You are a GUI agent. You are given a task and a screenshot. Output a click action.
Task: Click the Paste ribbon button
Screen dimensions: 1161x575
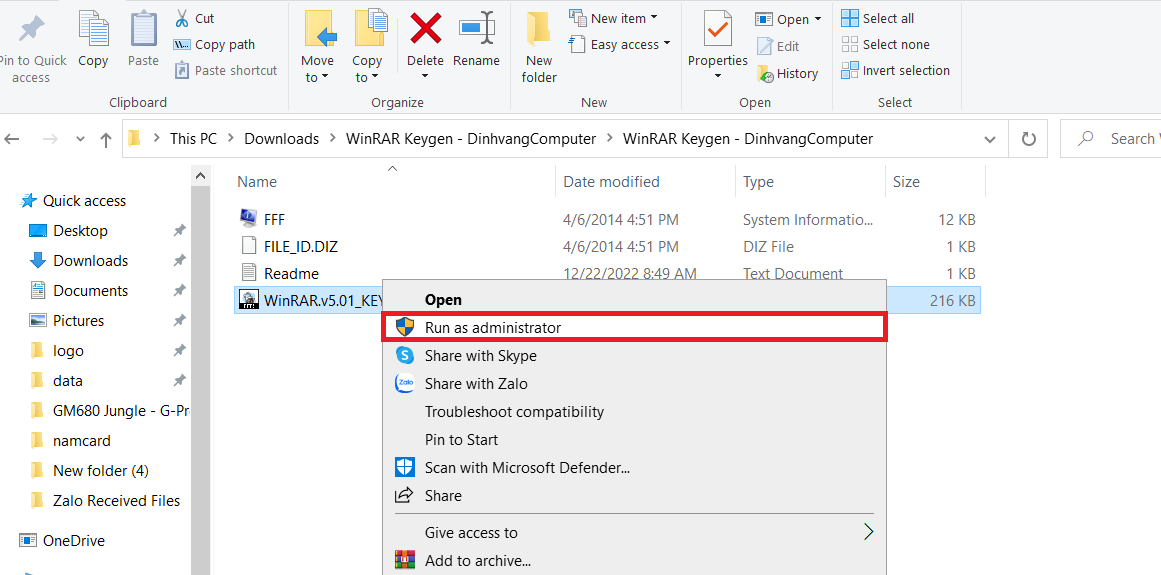(x=143, y=40)
